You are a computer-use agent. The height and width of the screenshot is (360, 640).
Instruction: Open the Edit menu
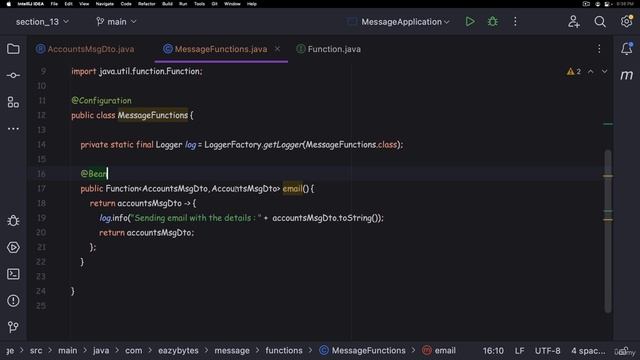[x=68, y=4]
